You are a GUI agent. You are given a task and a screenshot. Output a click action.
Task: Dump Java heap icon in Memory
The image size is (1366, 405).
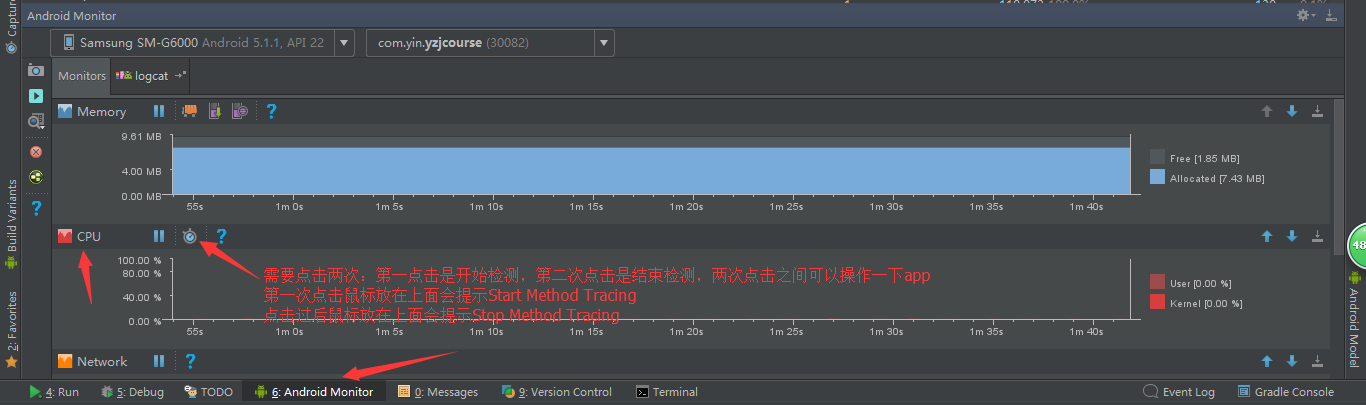214,111
